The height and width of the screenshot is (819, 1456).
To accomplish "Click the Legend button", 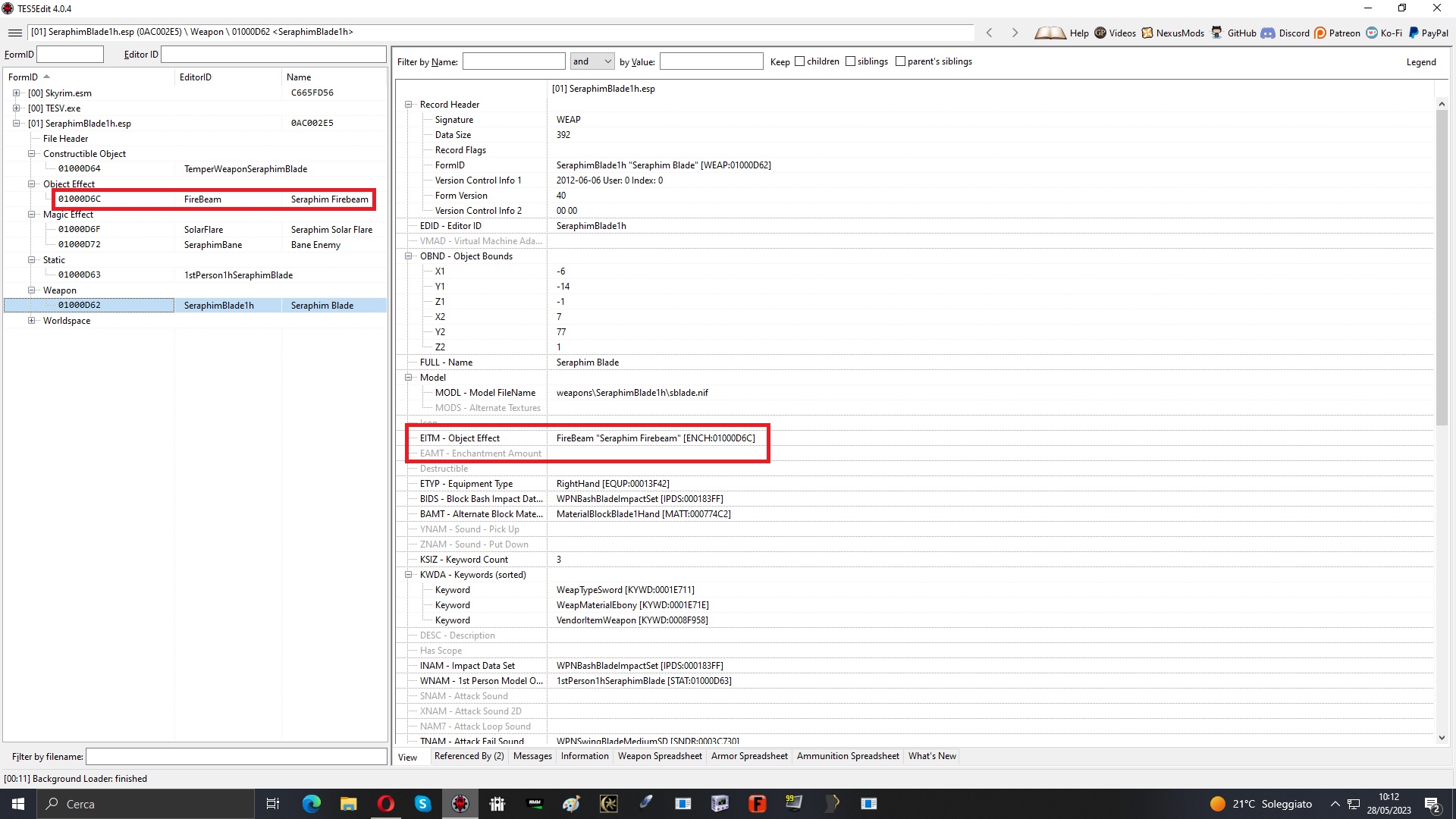I will [x=1420, y=62].
